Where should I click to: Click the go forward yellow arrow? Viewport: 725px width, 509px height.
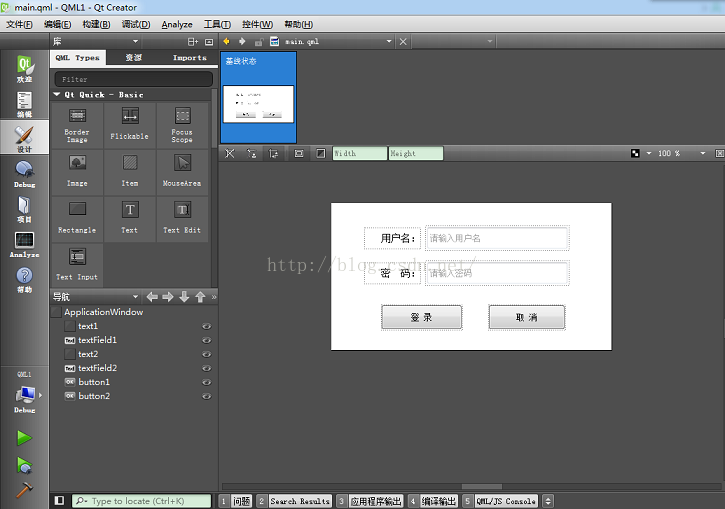pos(242,42)
